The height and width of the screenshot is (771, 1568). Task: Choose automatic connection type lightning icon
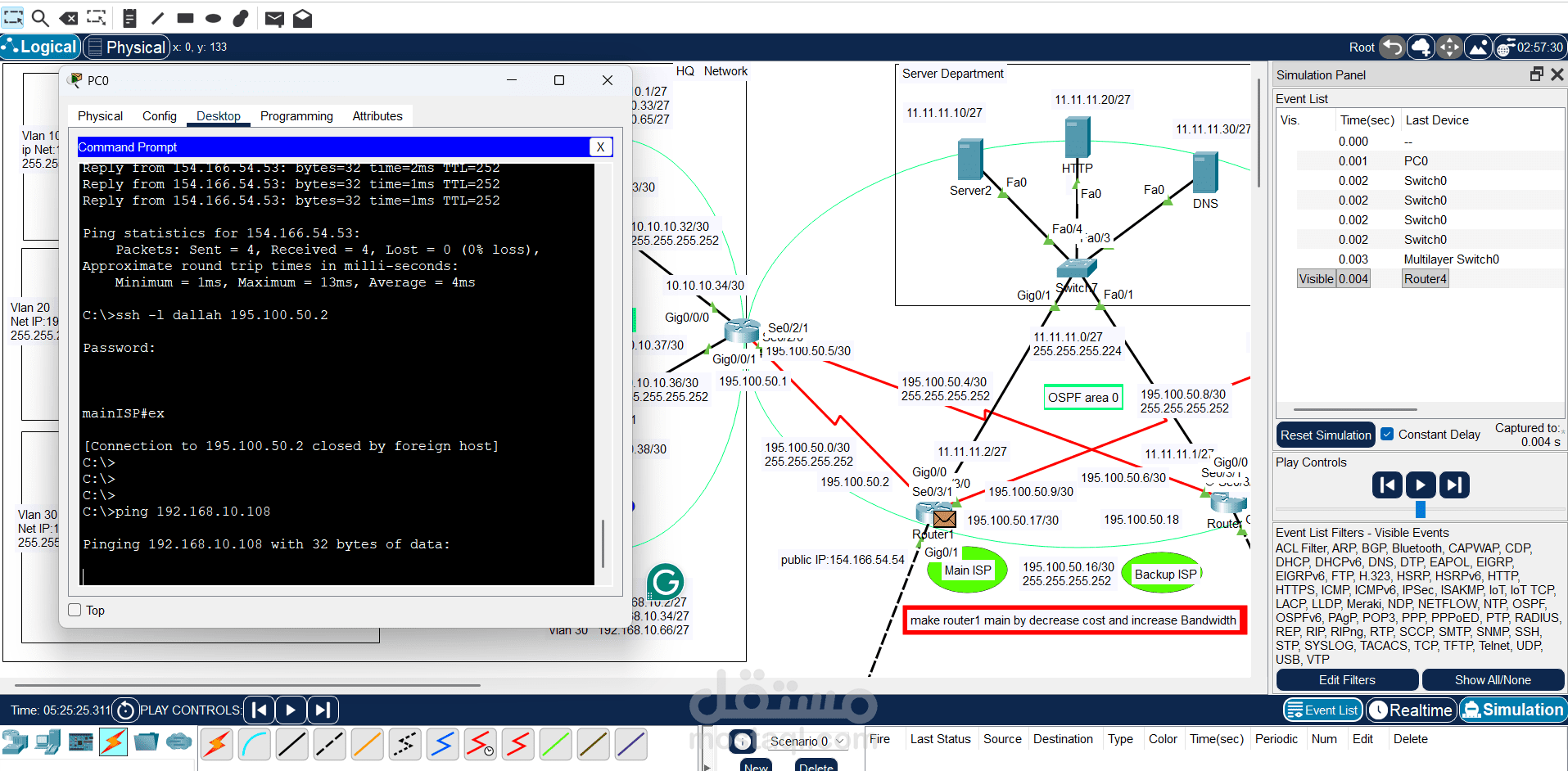tap(217, 744)
